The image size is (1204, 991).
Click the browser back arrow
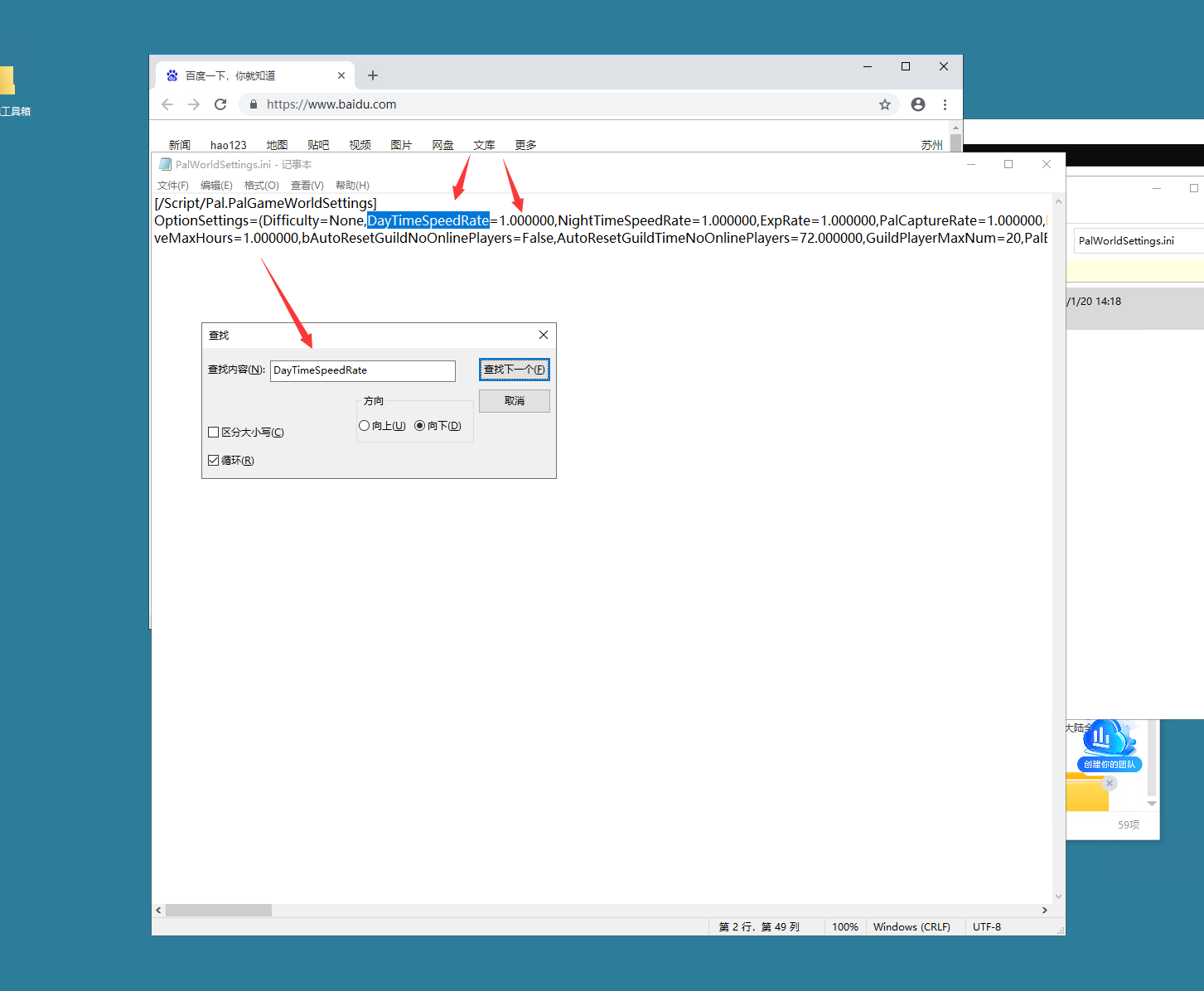coord(167,104)
